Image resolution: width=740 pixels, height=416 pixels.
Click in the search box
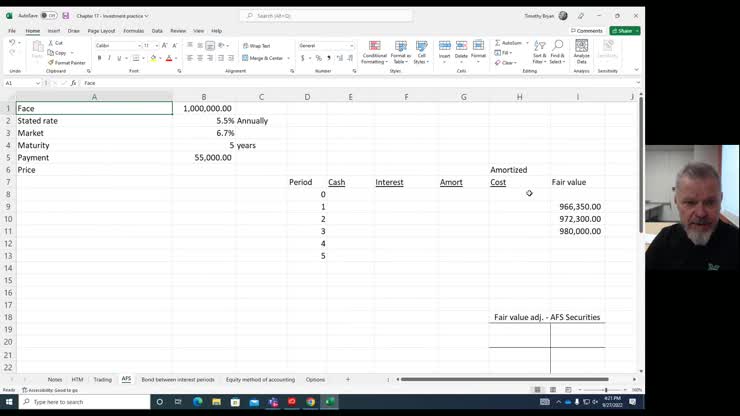coord(326,16)
